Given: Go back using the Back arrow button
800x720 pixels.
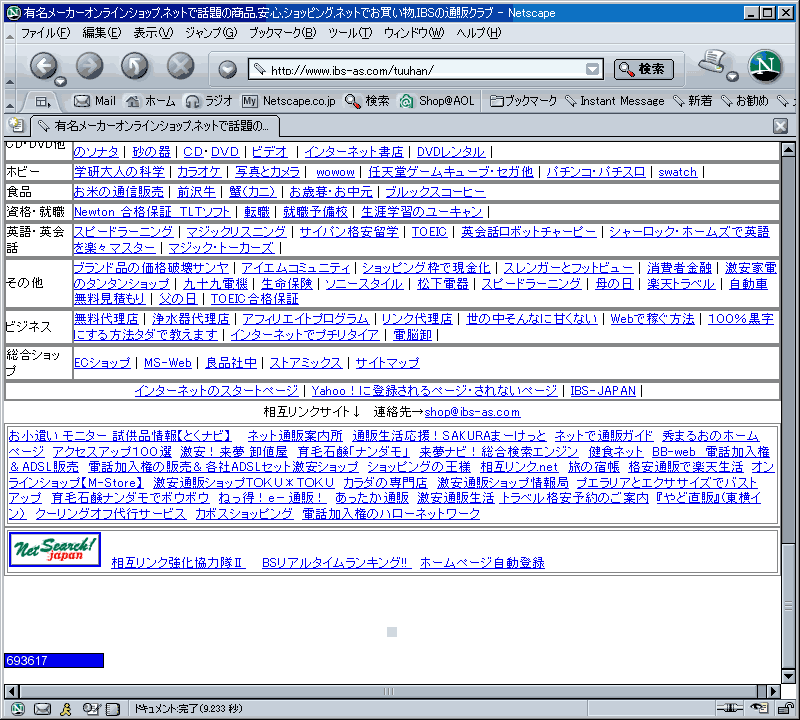Looking at the screenshot, I should 42,66.
